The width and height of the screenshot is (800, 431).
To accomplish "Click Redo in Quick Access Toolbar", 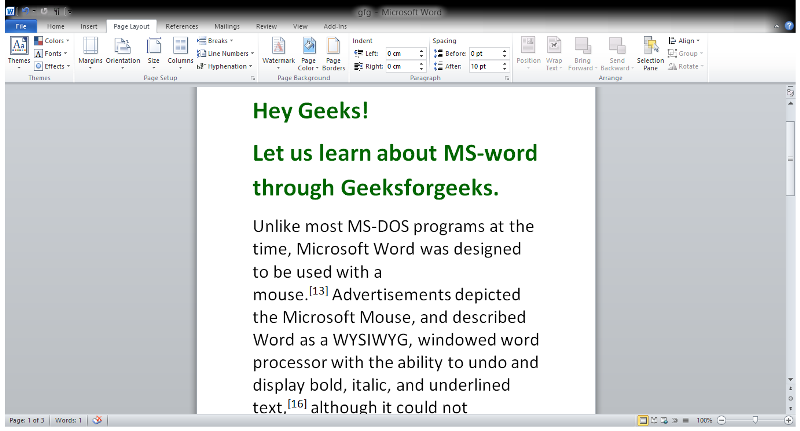I will [x=44, y=11].
